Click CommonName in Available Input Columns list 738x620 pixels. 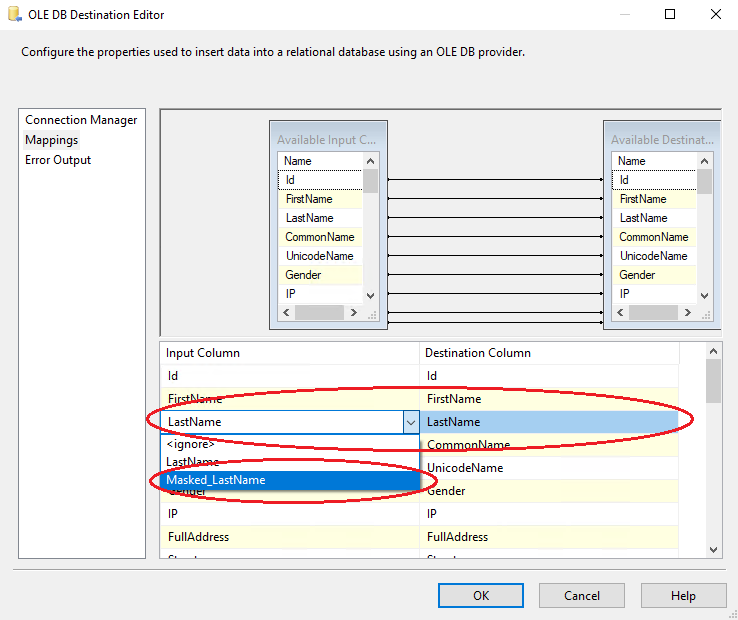click(x=319, y=237)
